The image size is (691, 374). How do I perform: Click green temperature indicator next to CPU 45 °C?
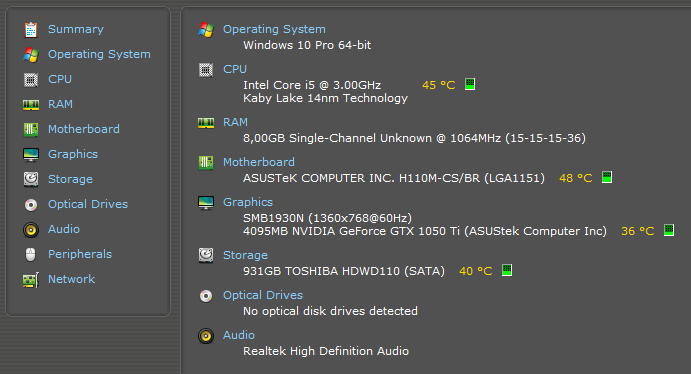point(470,84)
